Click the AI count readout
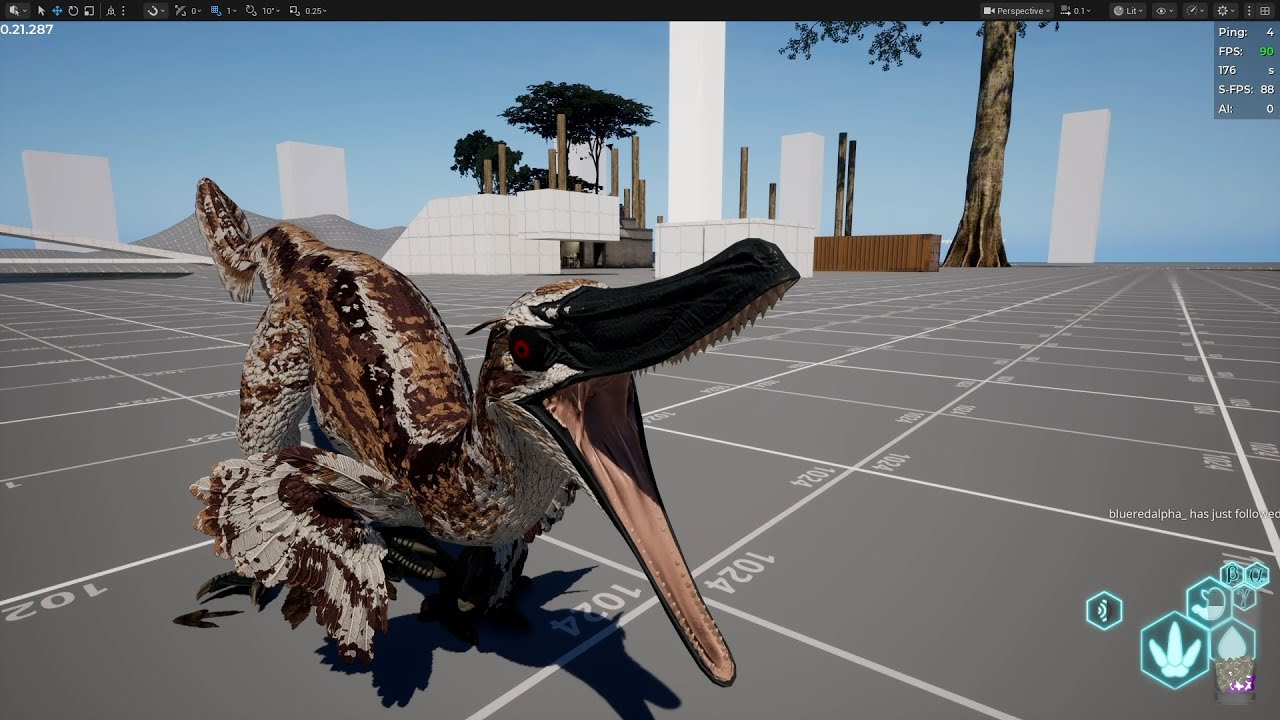The height and width of the screenshot is (720, 1280). pyautogui.click(x=1246, y=109)
